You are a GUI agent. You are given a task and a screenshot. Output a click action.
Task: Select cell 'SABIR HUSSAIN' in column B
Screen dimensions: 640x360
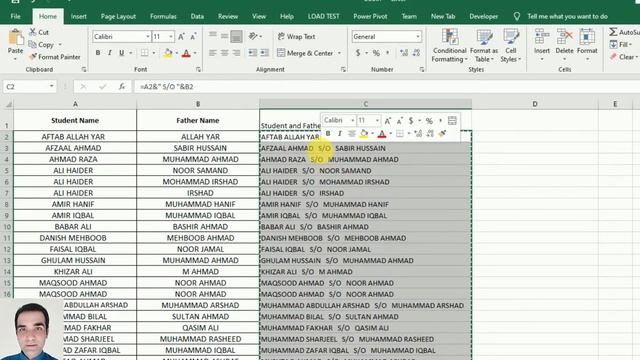[198, 148]
